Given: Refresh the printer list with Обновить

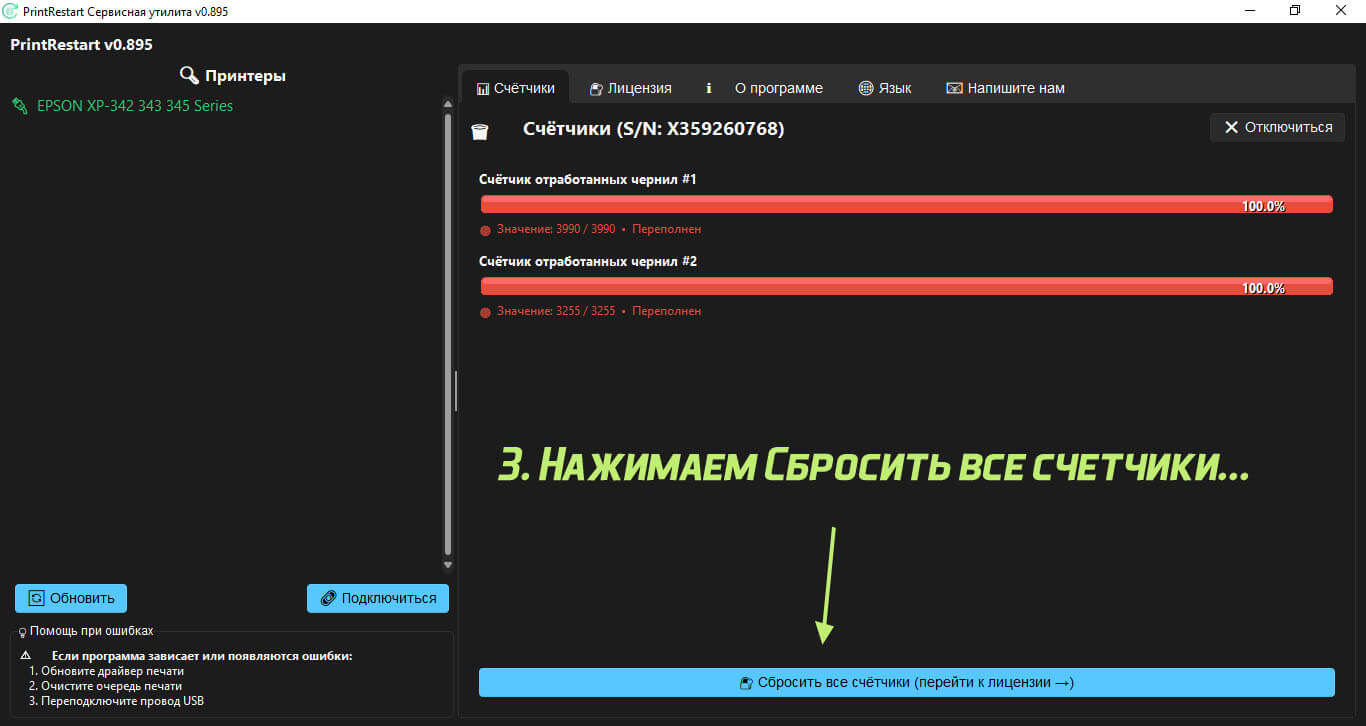Looking at the screenshot, I should click(71, 598).
